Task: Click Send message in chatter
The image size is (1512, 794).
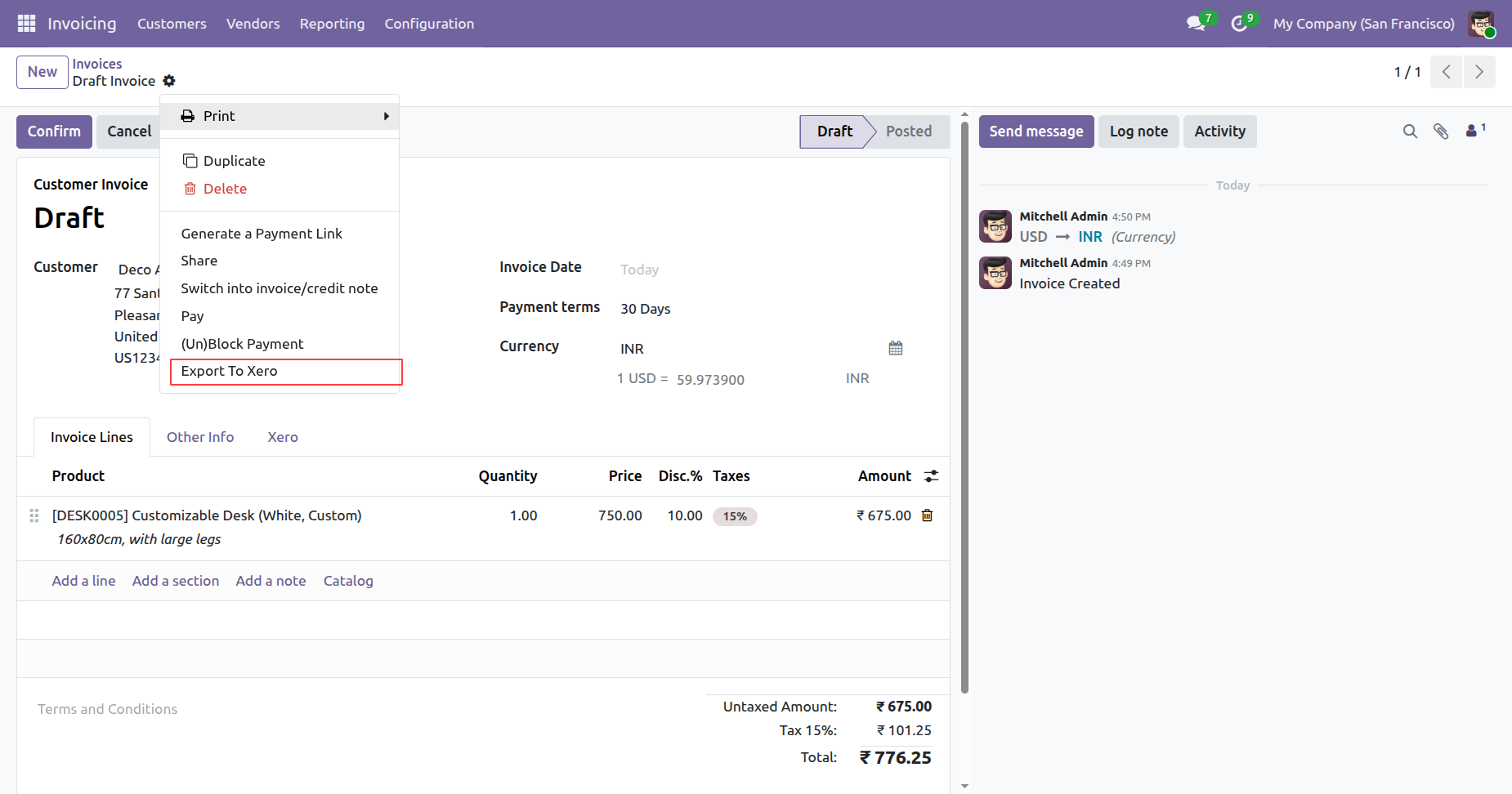Action: (1036, 132)
